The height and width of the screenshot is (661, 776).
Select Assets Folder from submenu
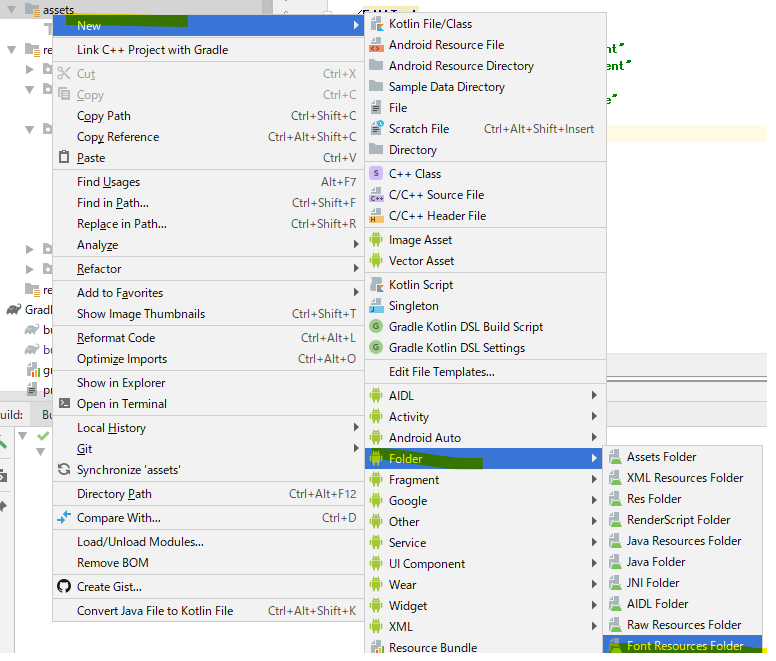tap(661, 457)
